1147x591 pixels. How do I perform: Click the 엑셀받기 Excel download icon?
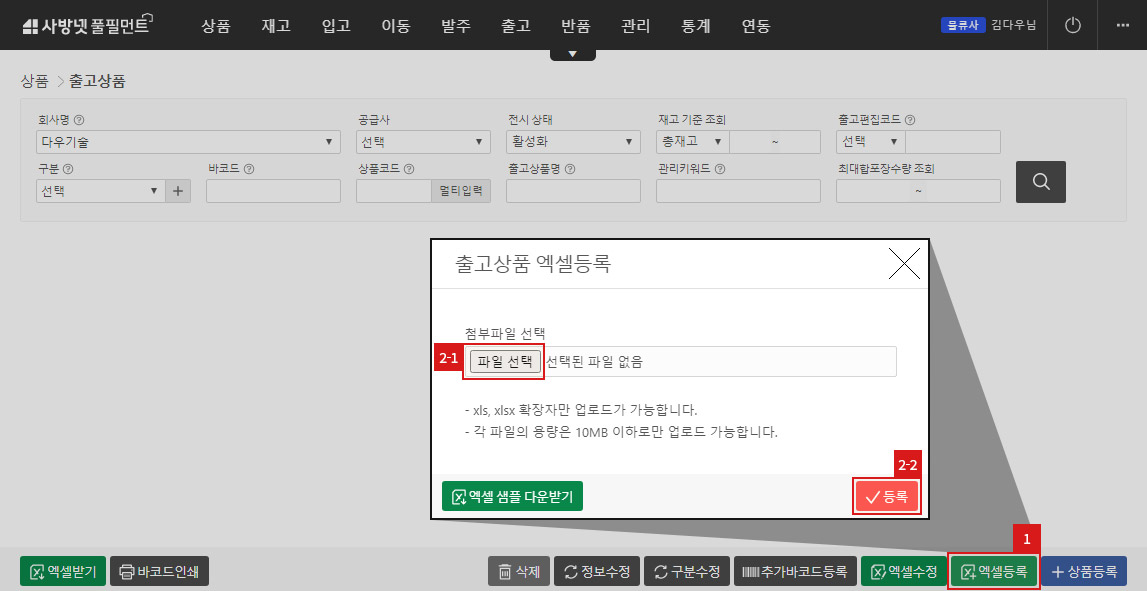(x=36, y=571)
